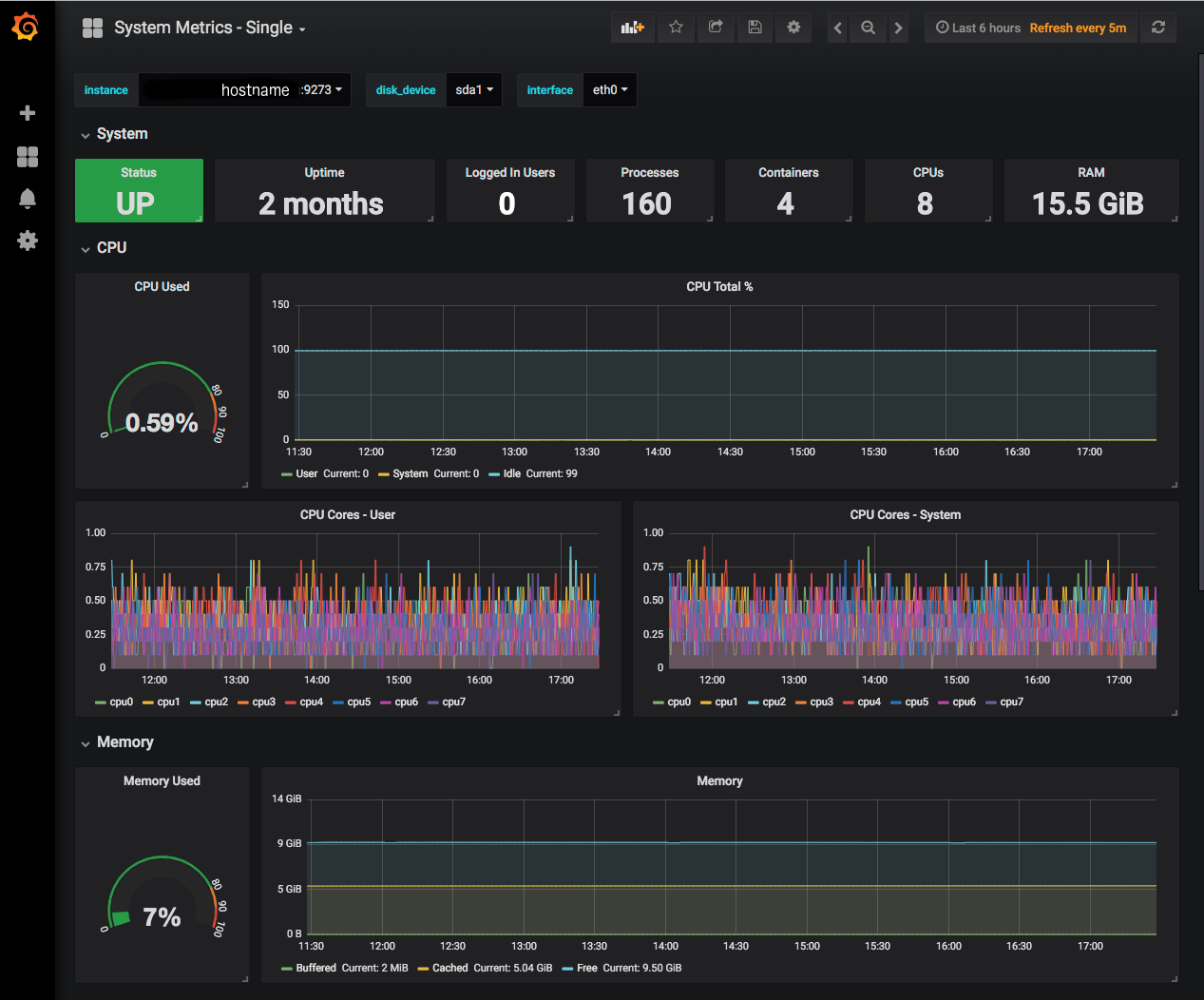The image size is (1204, 1000).
Task: Shift time range back with left arrow
Action: [x=837, y=28]
